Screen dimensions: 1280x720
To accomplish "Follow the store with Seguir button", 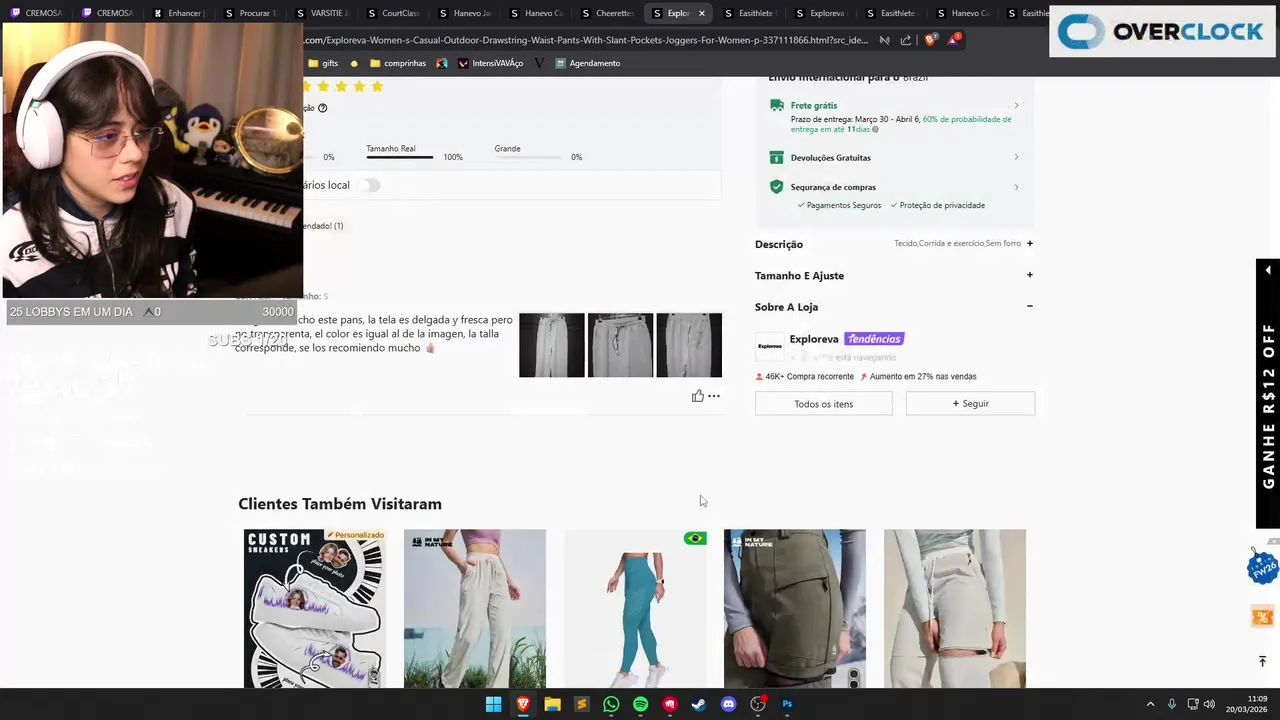I will (x=970, y=403).
